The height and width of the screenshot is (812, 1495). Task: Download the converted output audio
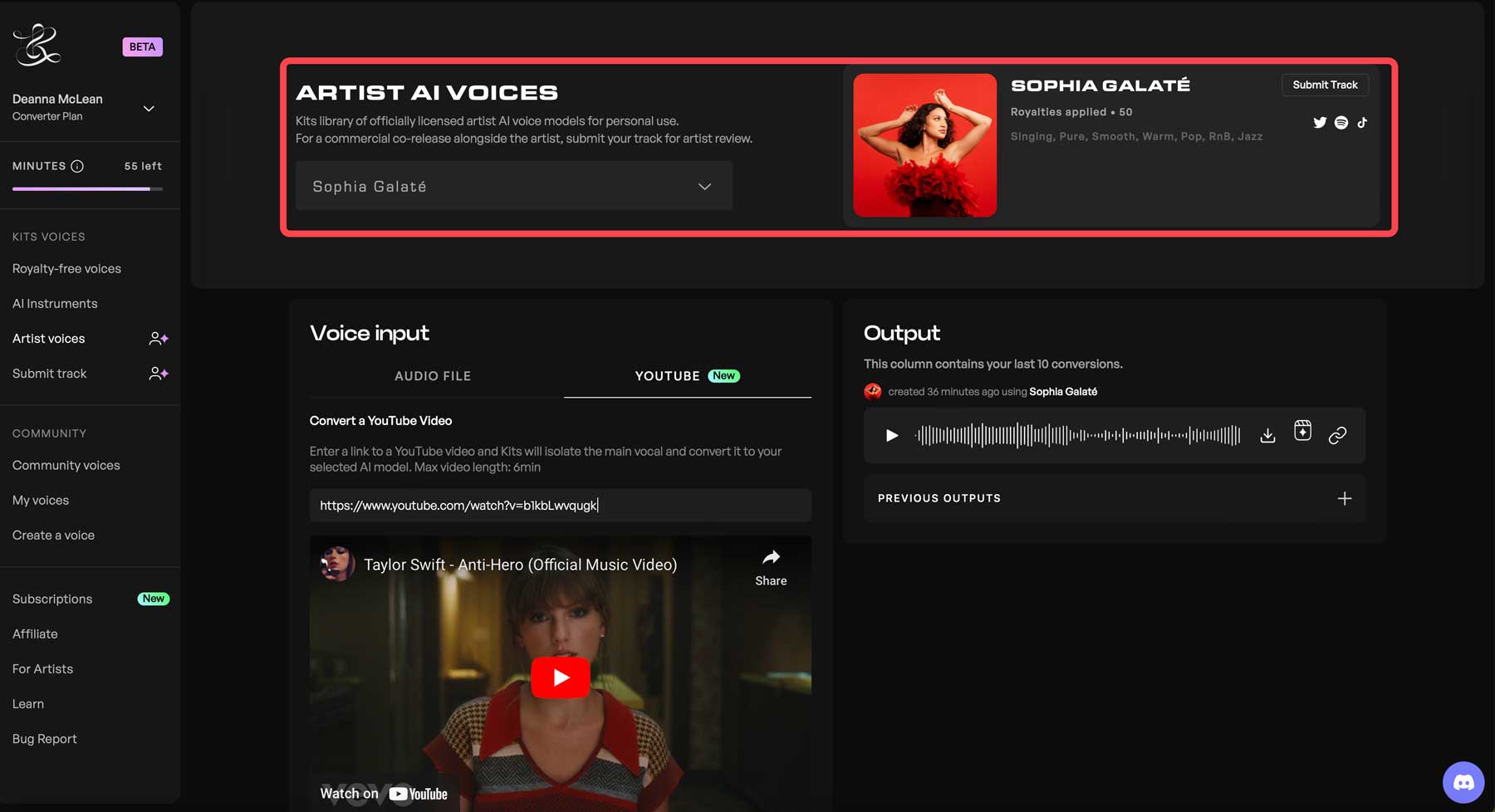pos(1267,435)
